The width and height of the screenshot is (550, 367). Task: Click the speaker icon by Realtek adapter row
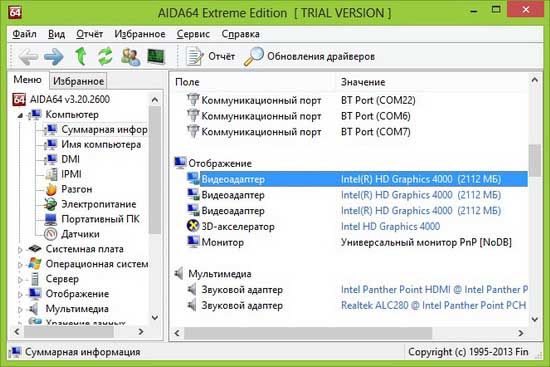point(192,305)
